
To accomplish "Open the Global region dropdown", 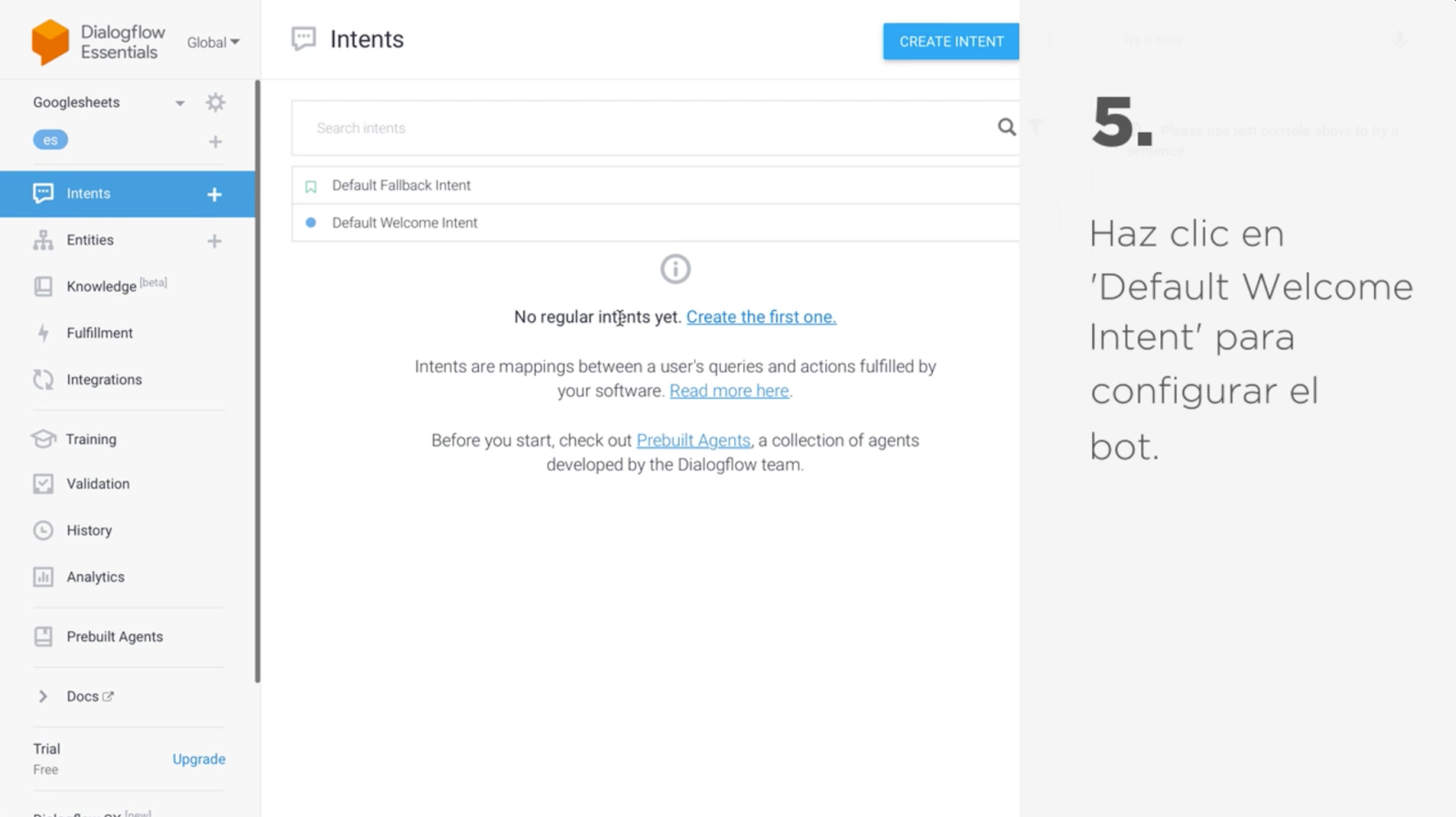I will pos(213,43).
